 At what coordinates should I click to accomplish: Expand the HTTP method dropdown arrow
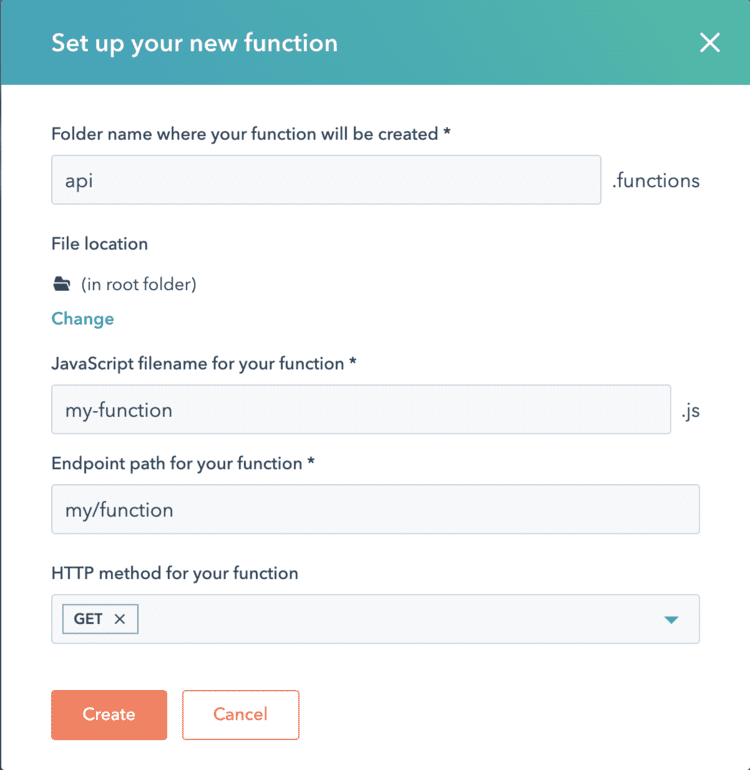[x=671, y=619]
